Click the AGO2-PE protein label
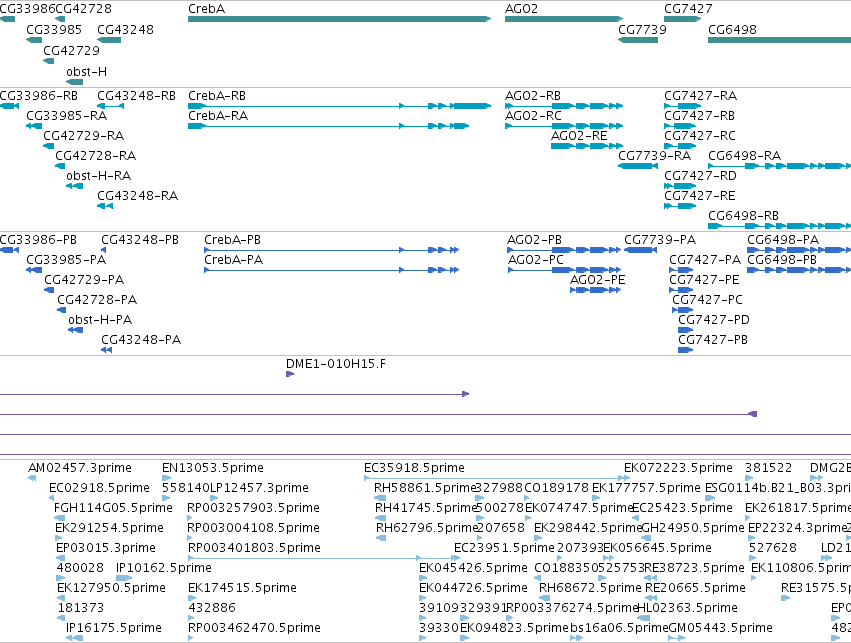The width and height of the screenshot is (851, 643). [x=598, y=279]
